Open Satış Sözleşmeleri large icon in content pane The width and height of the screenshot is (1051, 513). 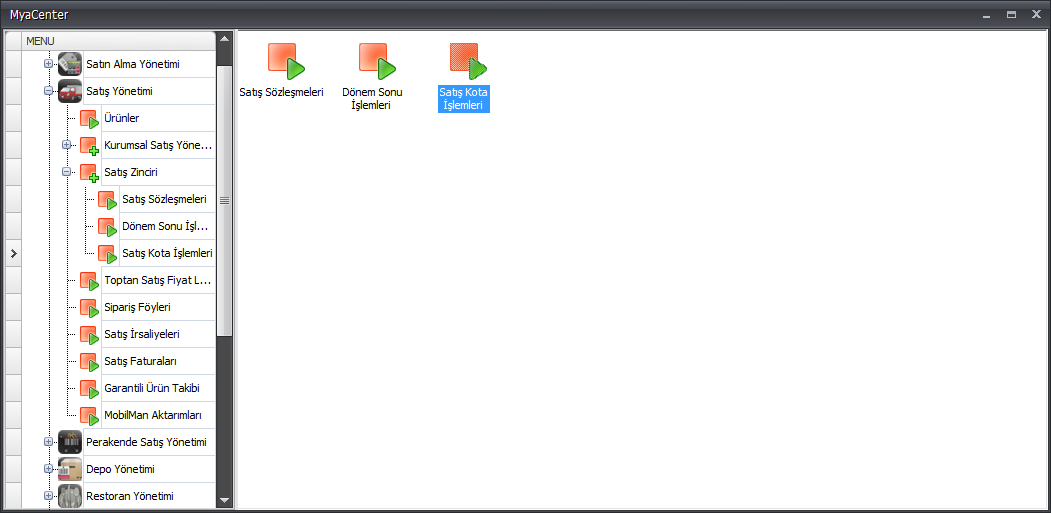tap(287, 61)
